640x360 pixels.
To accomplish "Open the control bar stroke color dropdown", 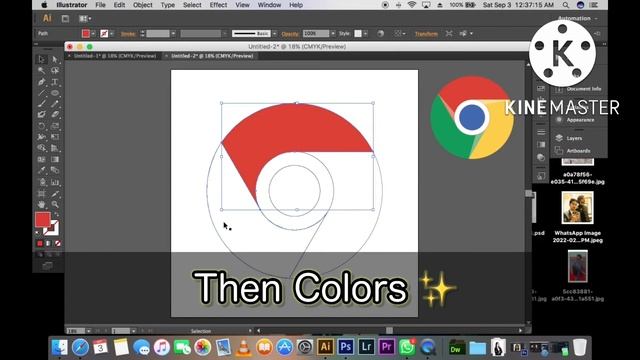I will 112,33.
